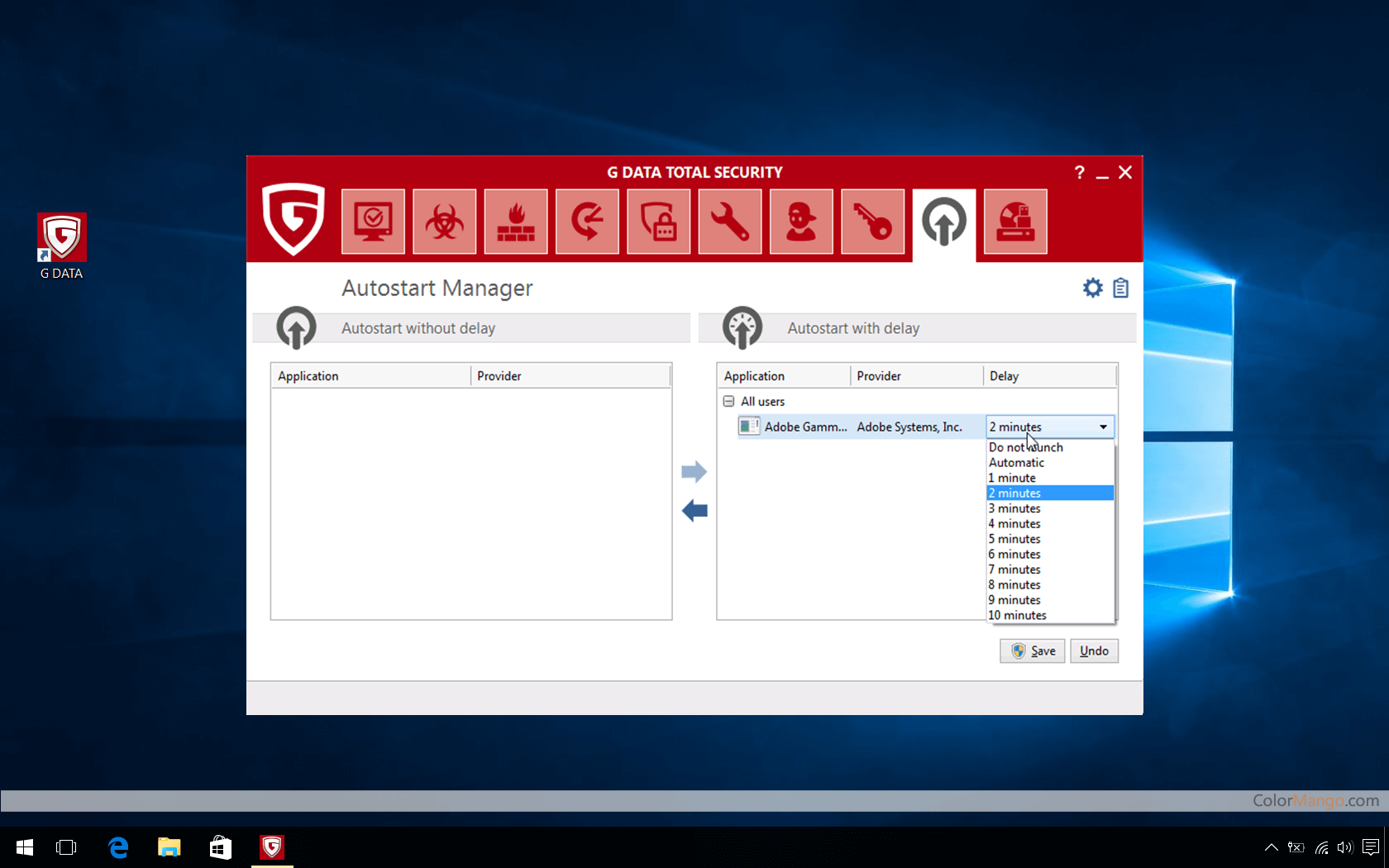
Task: Pick '4 minutes' delay option
Action: pyautogui.click(x=1051, y=524)
